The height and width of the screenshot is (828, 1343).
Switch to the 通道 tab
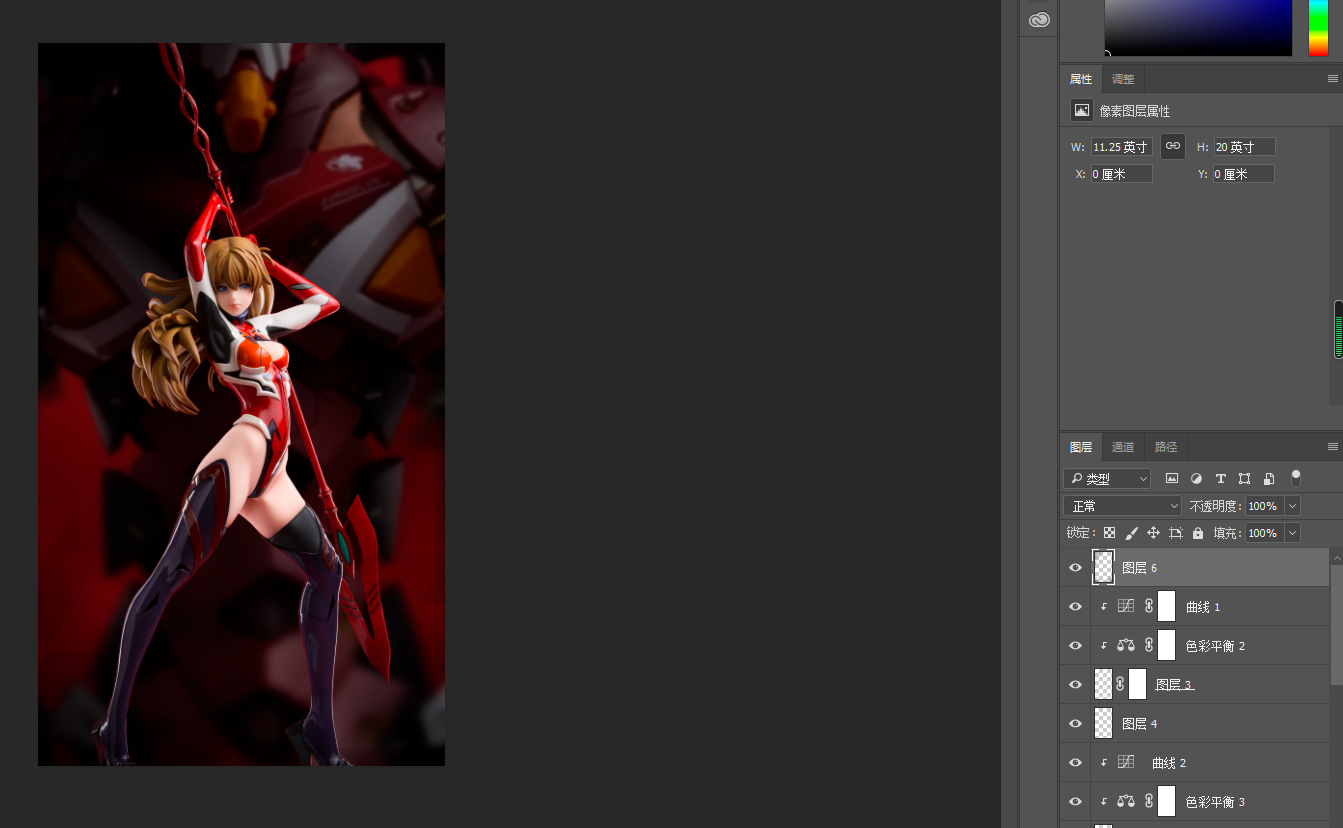pos(1123,447)
